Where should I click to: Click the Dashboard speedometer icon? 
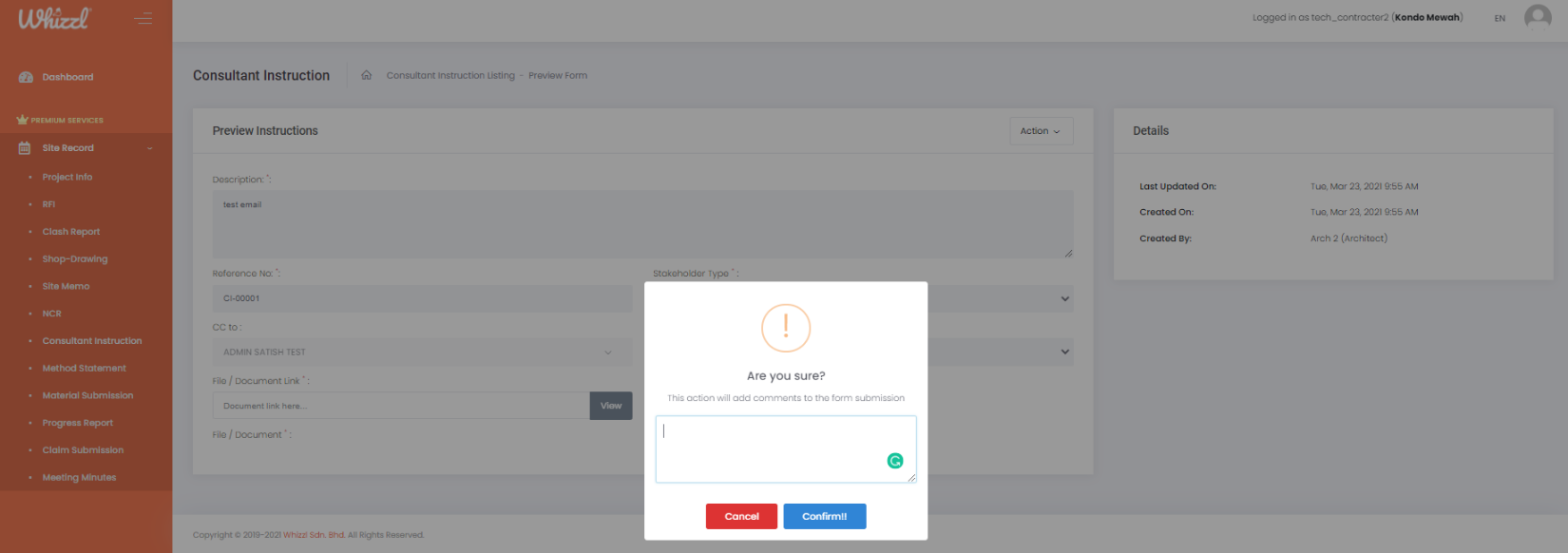tap(26, 77)
